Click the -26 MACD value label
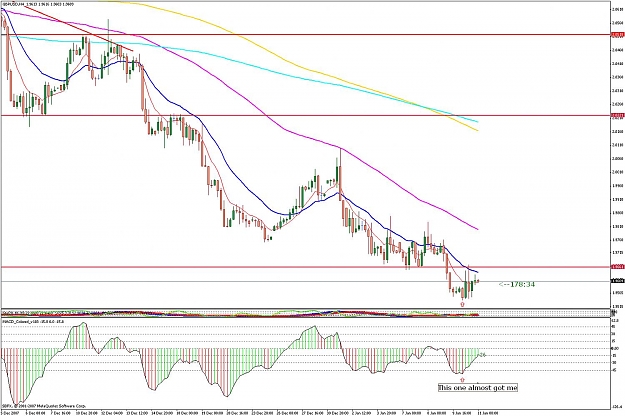The image size is (625, 416). [482, 355]
